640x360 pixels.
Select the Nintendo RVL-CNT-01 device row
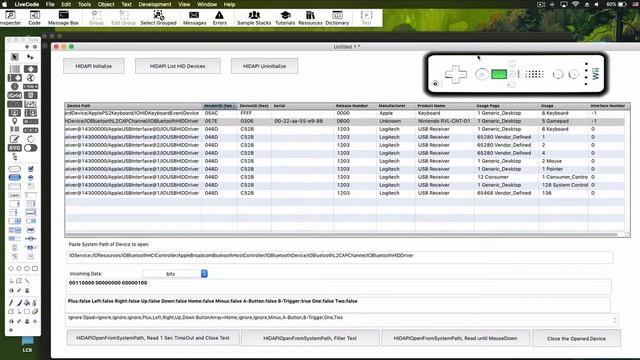pyautogui.click(x=344, y=121)
